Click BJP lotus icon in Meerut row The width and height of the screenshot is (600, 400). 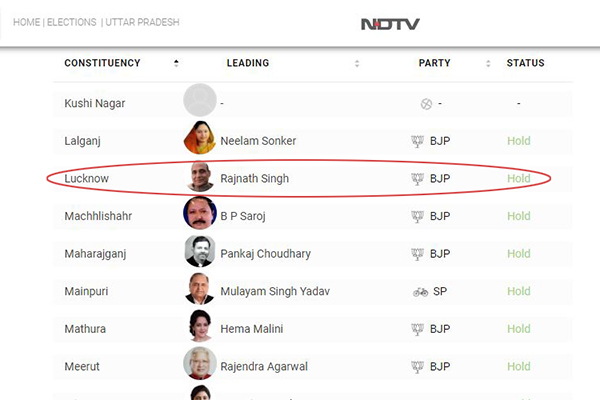(417, 367)
